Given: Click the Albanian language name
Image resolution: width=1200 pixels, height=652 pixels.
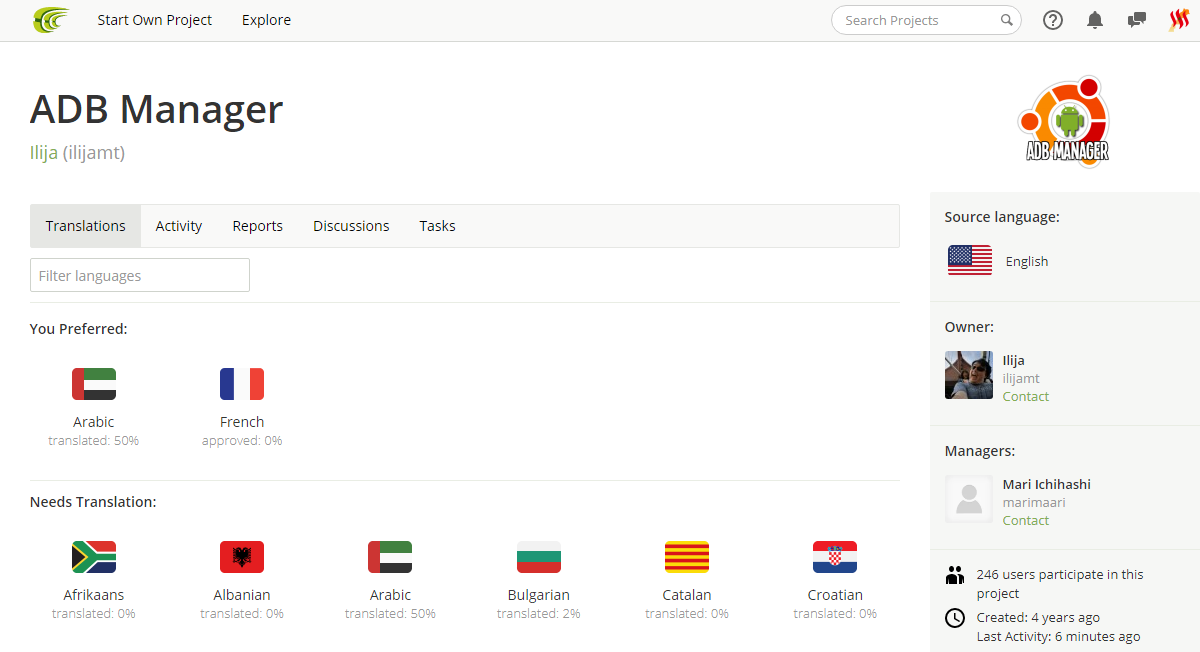Looking at the screenshot, I should pos(242,595).
